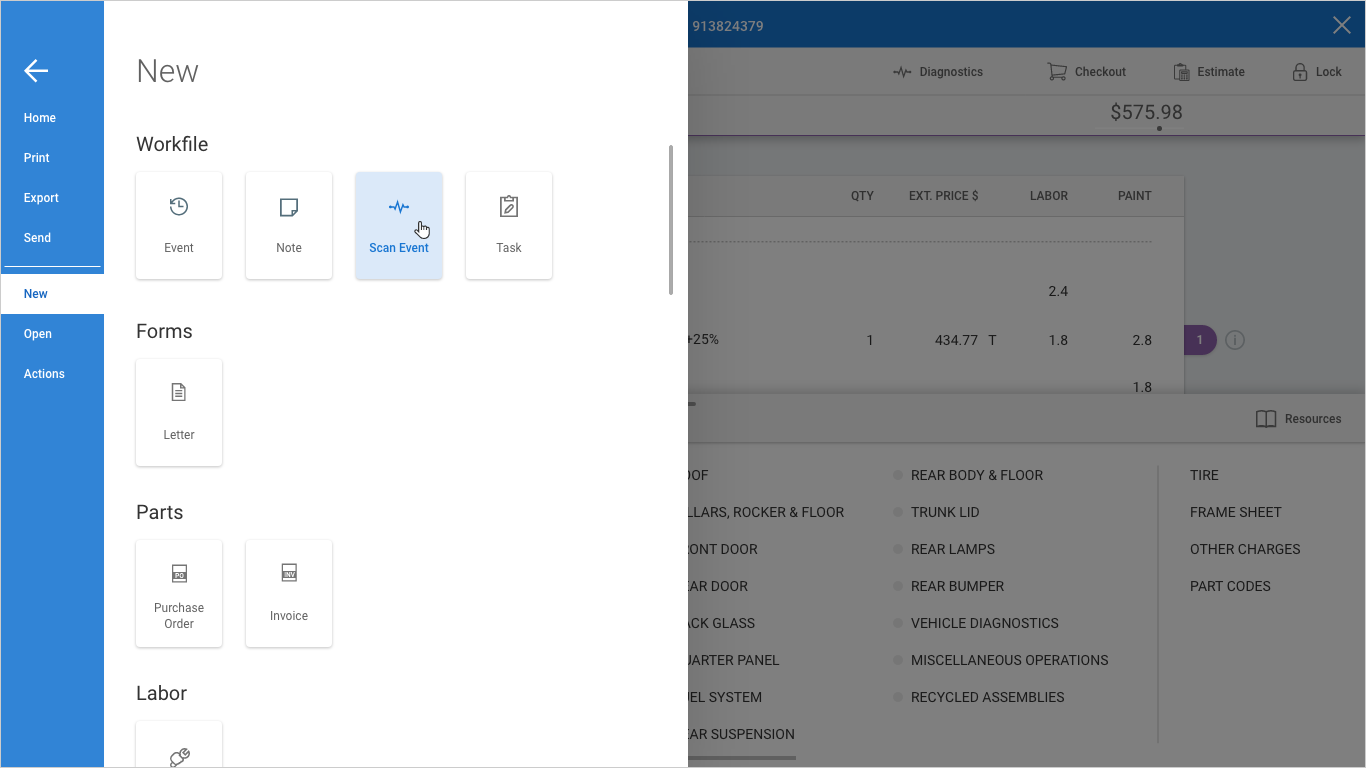This screenshot has width=1366, height=768.
Task: Click the QTY column header
Action: point(862,196)
